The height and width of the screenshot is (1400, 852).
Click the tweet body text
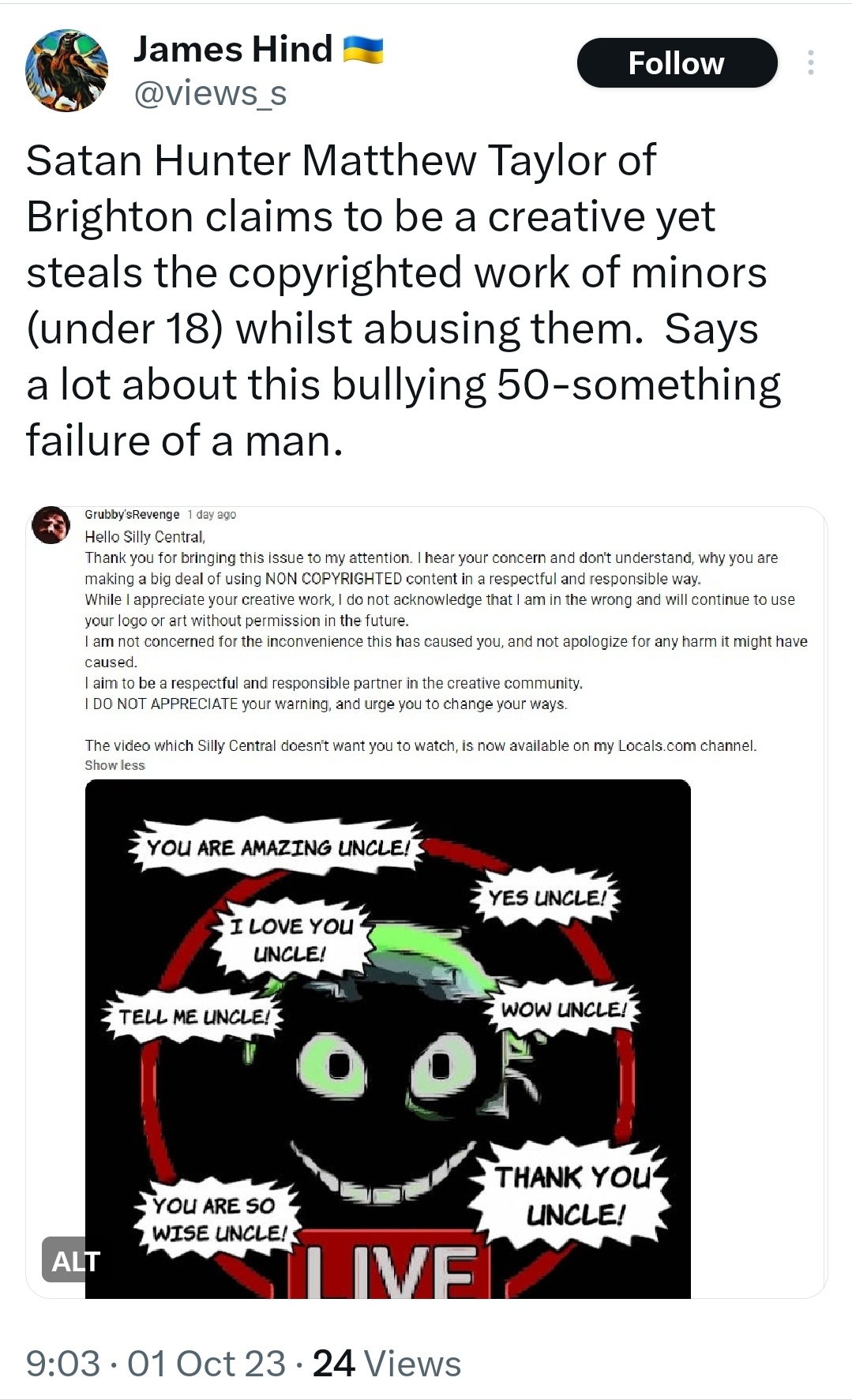click(x=403, y=301)
